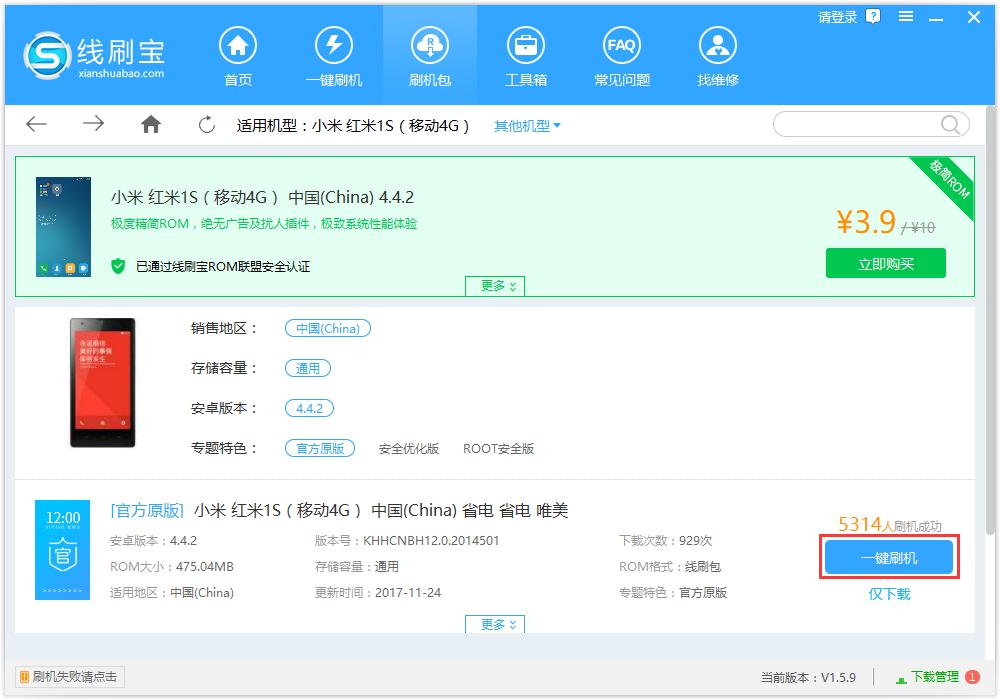Go back using the left arrow

[36, 124]
